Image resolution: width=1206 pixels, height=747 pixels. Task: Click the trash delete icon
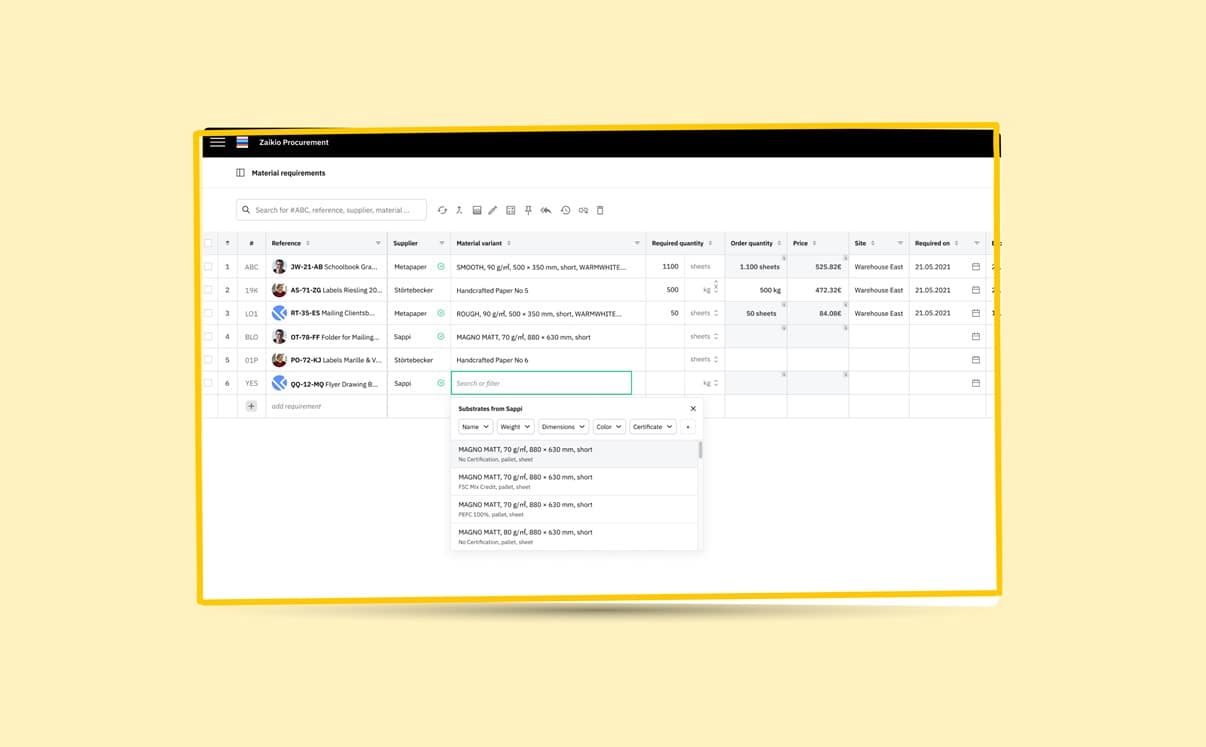point(600,210)
